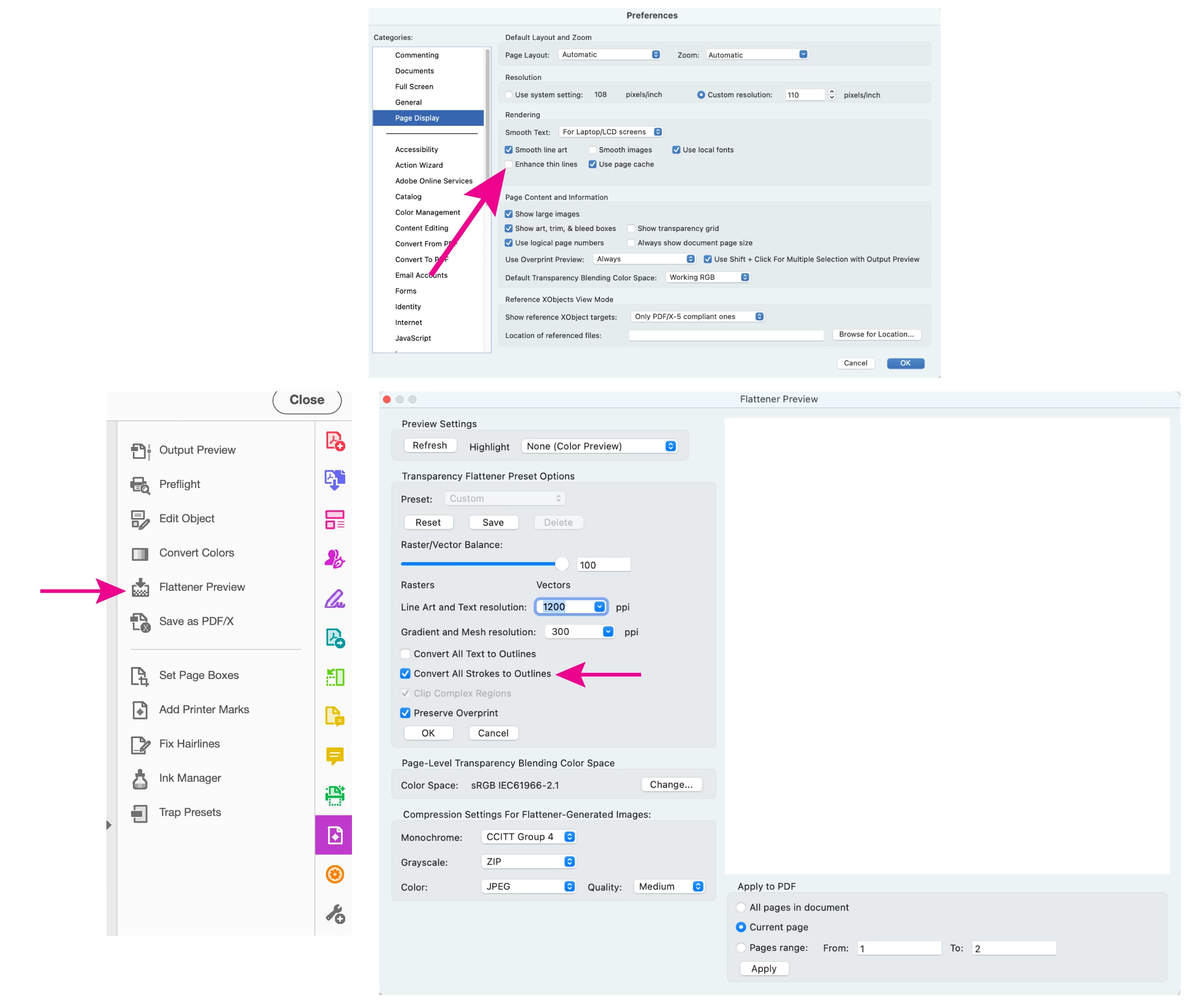Click the Ink Manager bottle icon

tap(140, 778)
